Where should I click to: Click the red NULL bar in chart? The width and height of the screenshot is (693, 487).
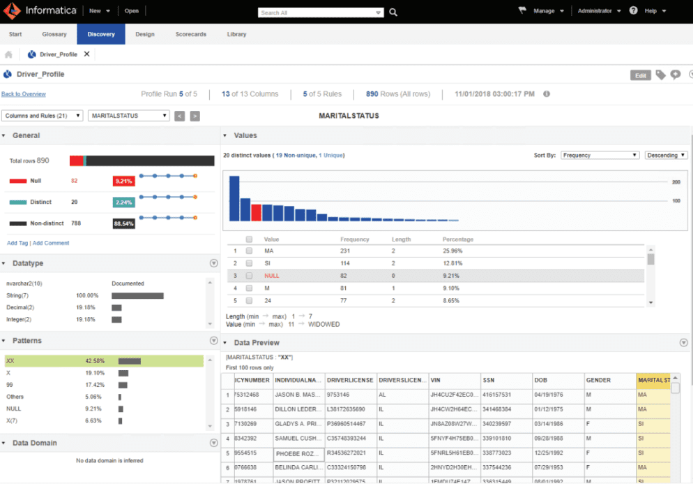coord(256,213)
